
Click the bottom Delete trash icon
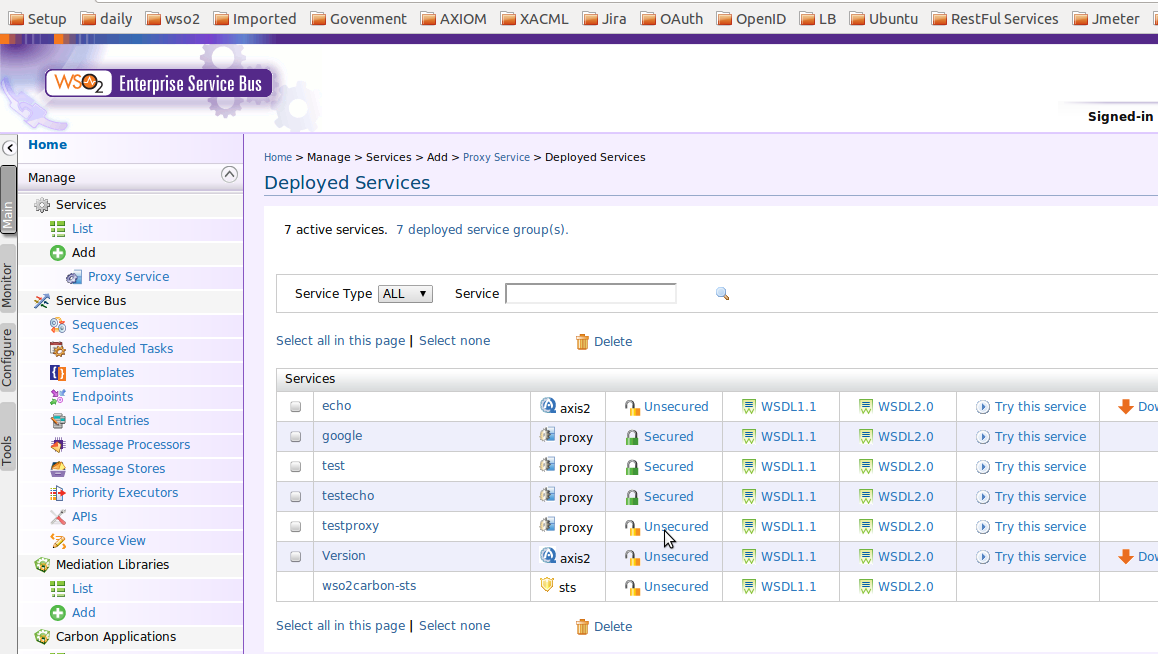pos(582,626)
